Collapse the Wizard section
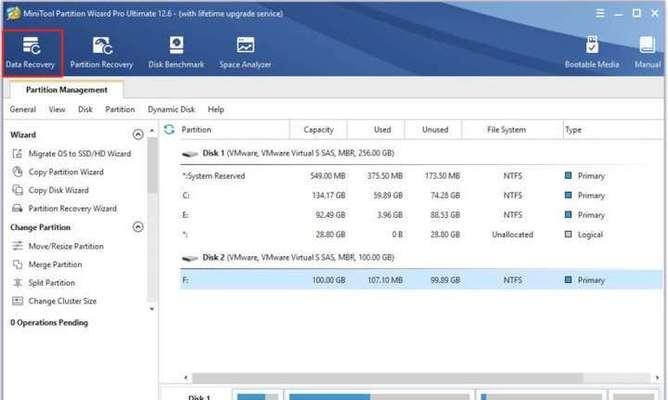 [138, 135]
